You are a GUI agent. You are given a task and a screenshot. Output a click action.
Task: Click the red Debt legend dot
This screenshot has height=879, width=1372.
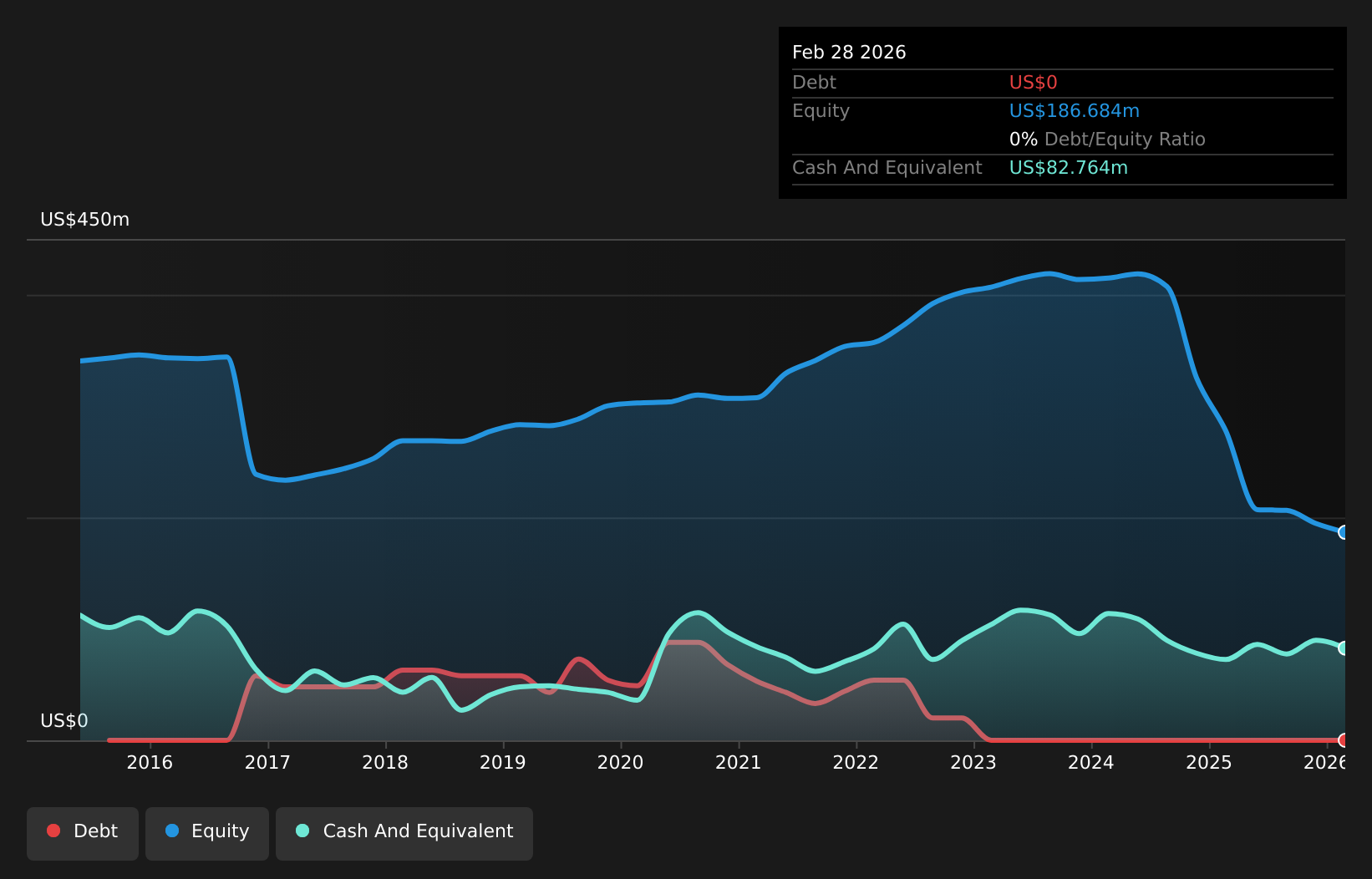coord(53,831)
